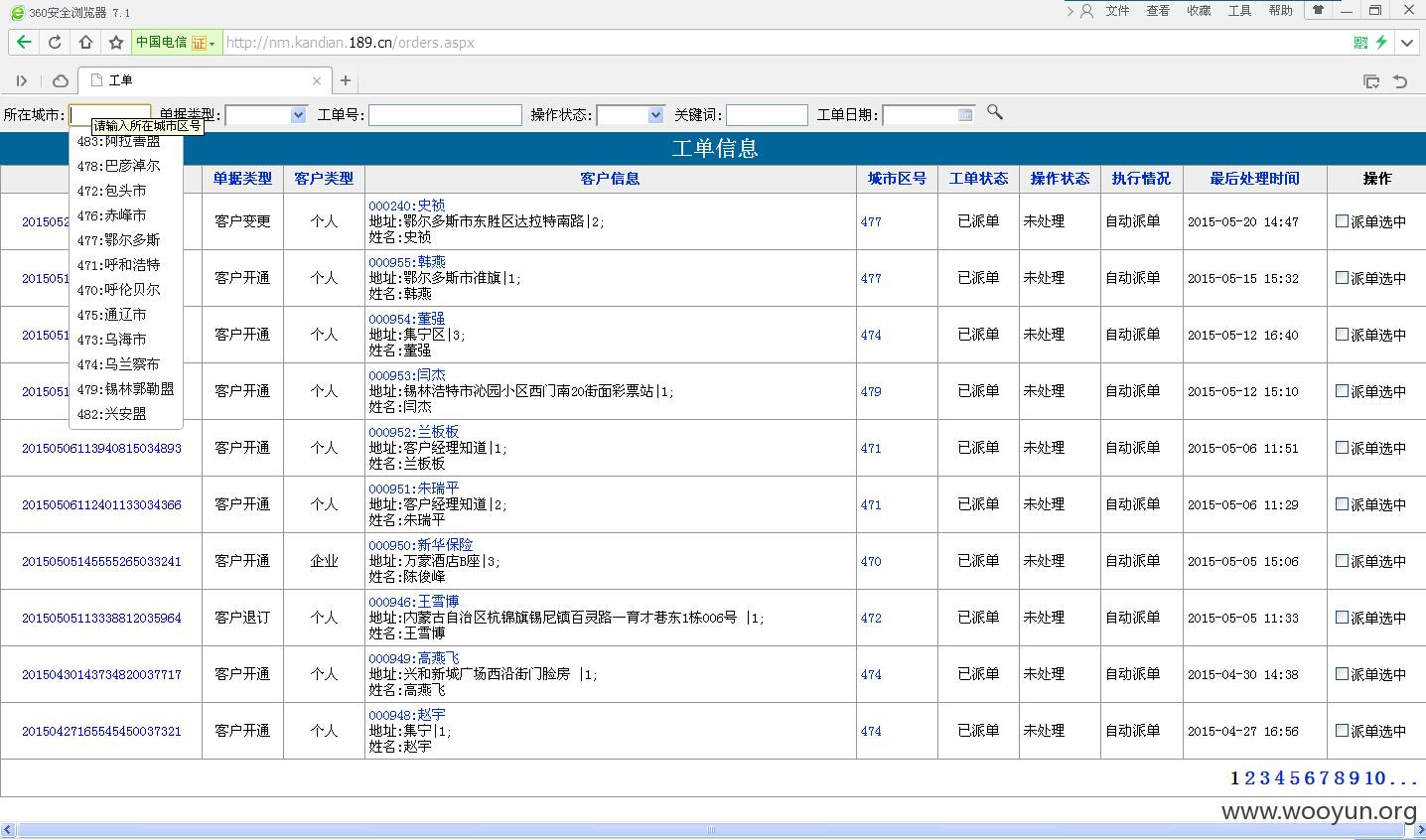The image size is (1426, 840).
Task: Check 派单选中 for 新华保险 order
Action: coord(1342,561)
